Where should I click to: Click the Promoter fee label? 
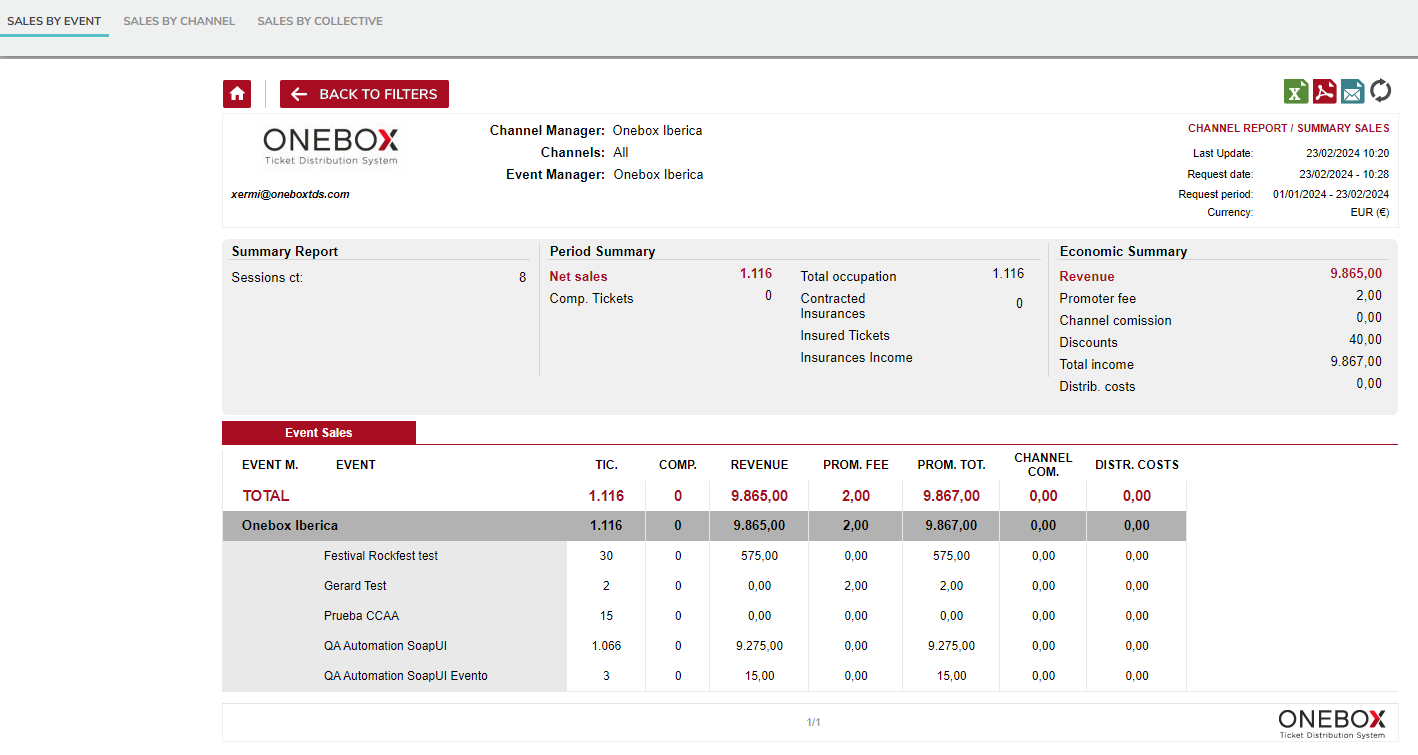tap(1098, 299)
